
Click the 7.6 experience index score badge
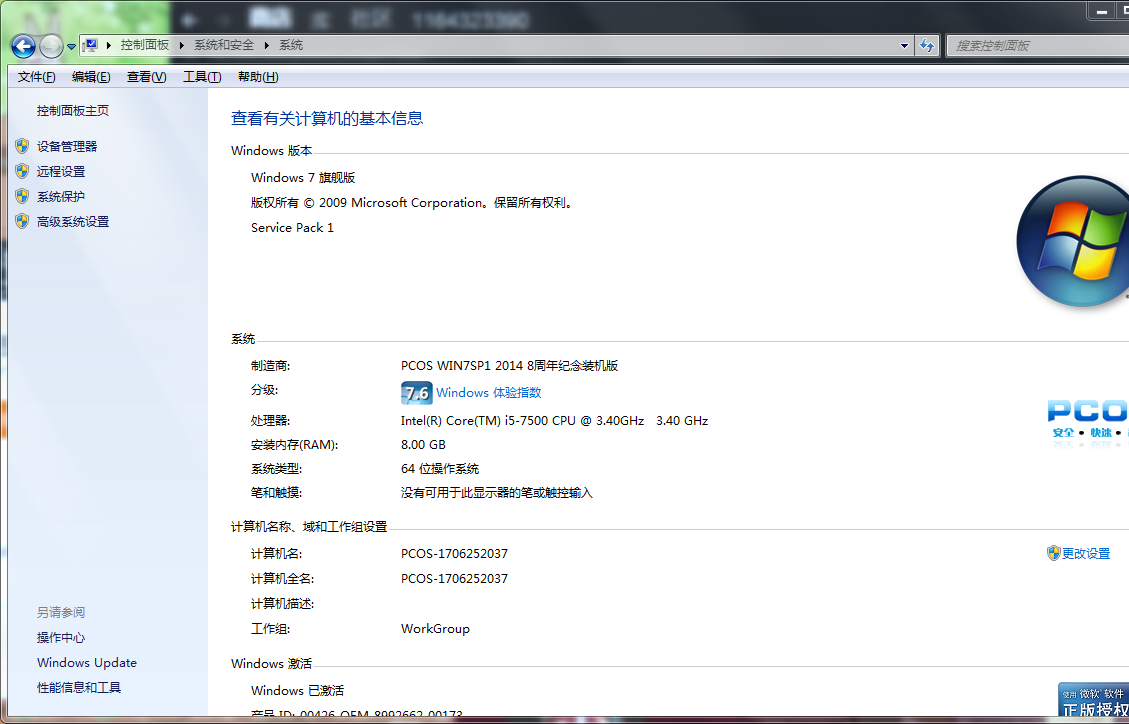416,393
